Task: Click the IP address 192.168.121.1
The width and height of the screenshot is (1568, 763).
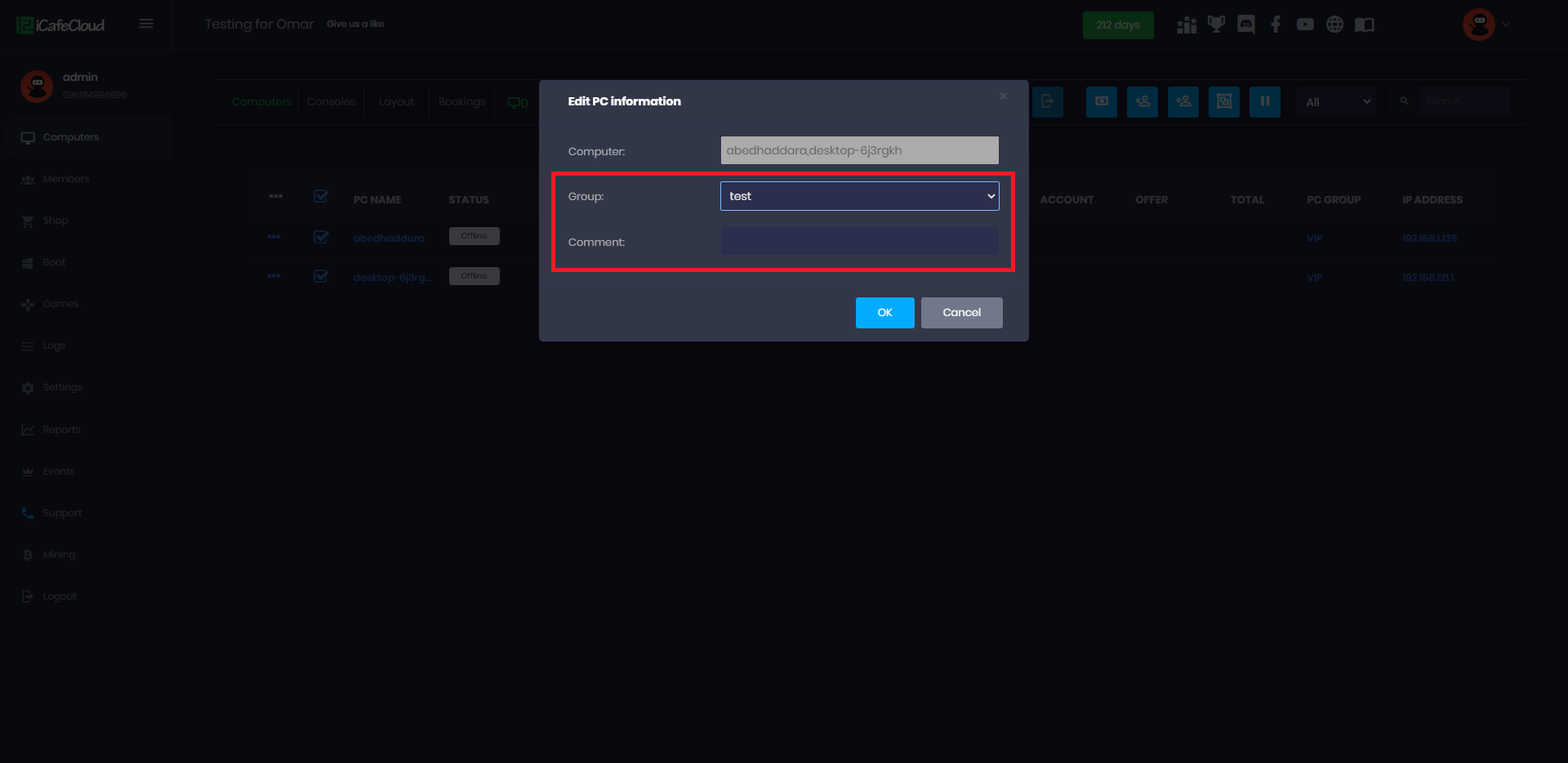Action: (x=1428, y=278)
